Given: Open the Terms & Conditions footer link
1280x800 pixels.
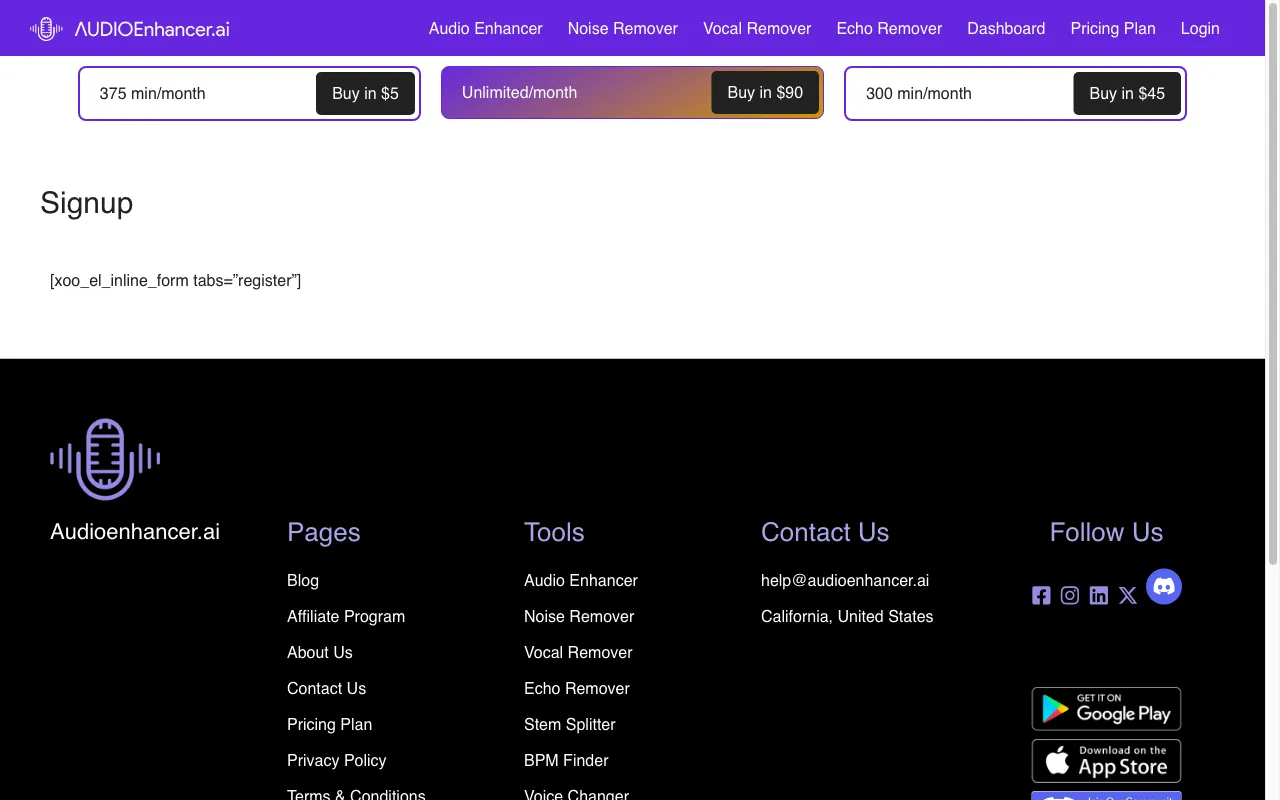Looking at the screenshot, I should pyautogui.click(x=356, y=795).
